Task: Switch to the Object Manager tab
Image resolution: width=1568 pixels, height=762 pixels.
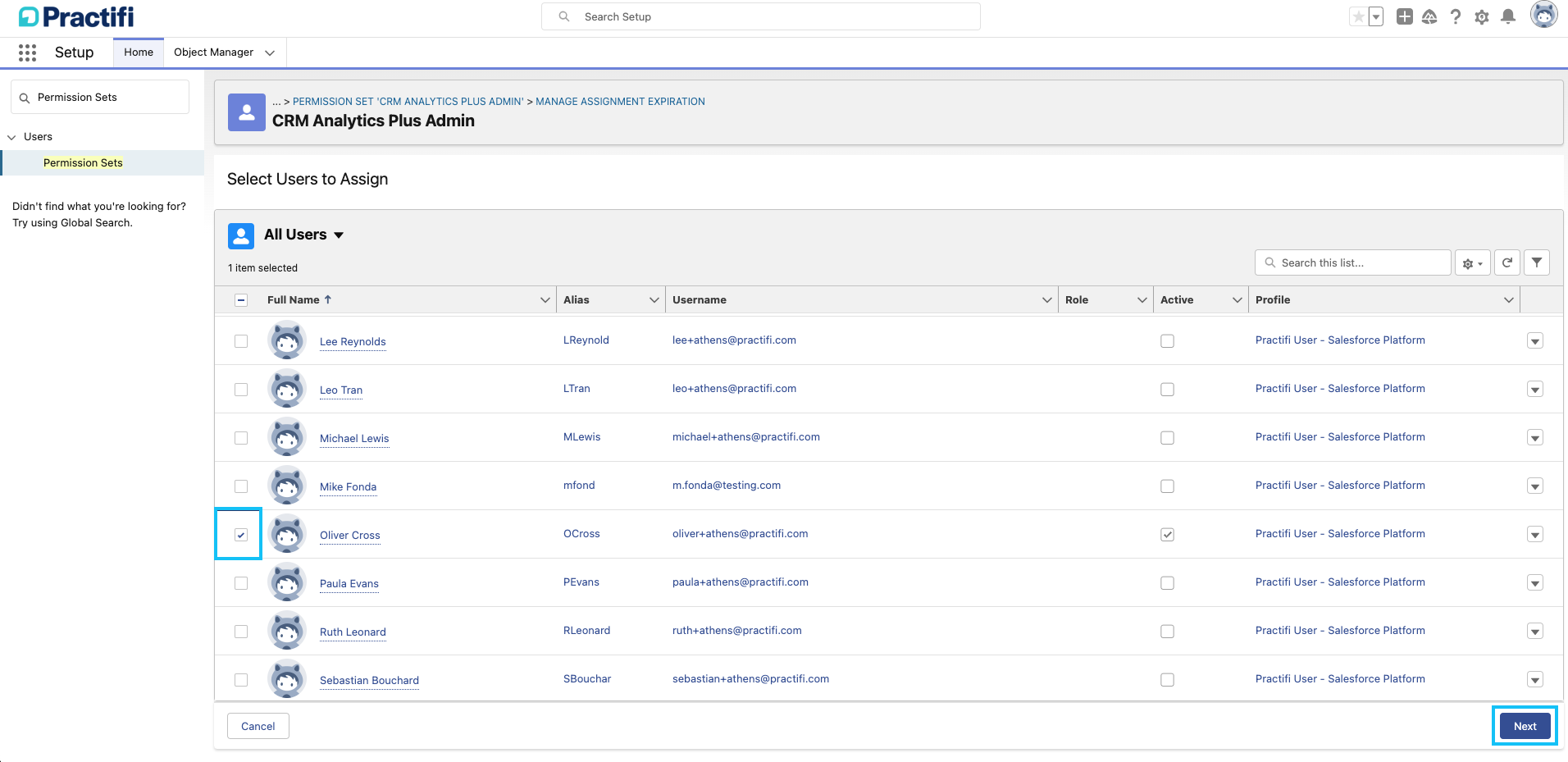Action: pos(213,52)
